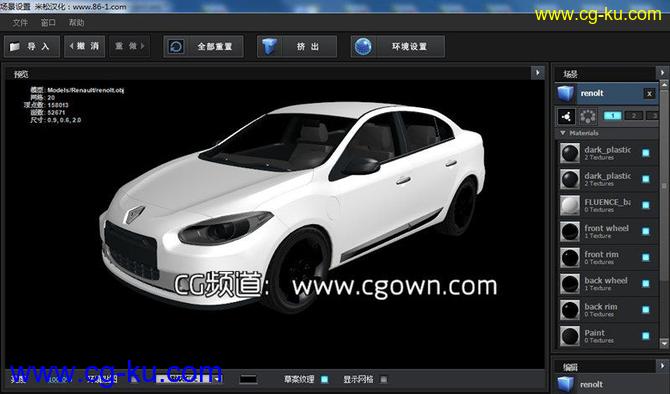Expand the 场景 scene panel arrow
Screen dimensions: 670x394
point(662,73)
